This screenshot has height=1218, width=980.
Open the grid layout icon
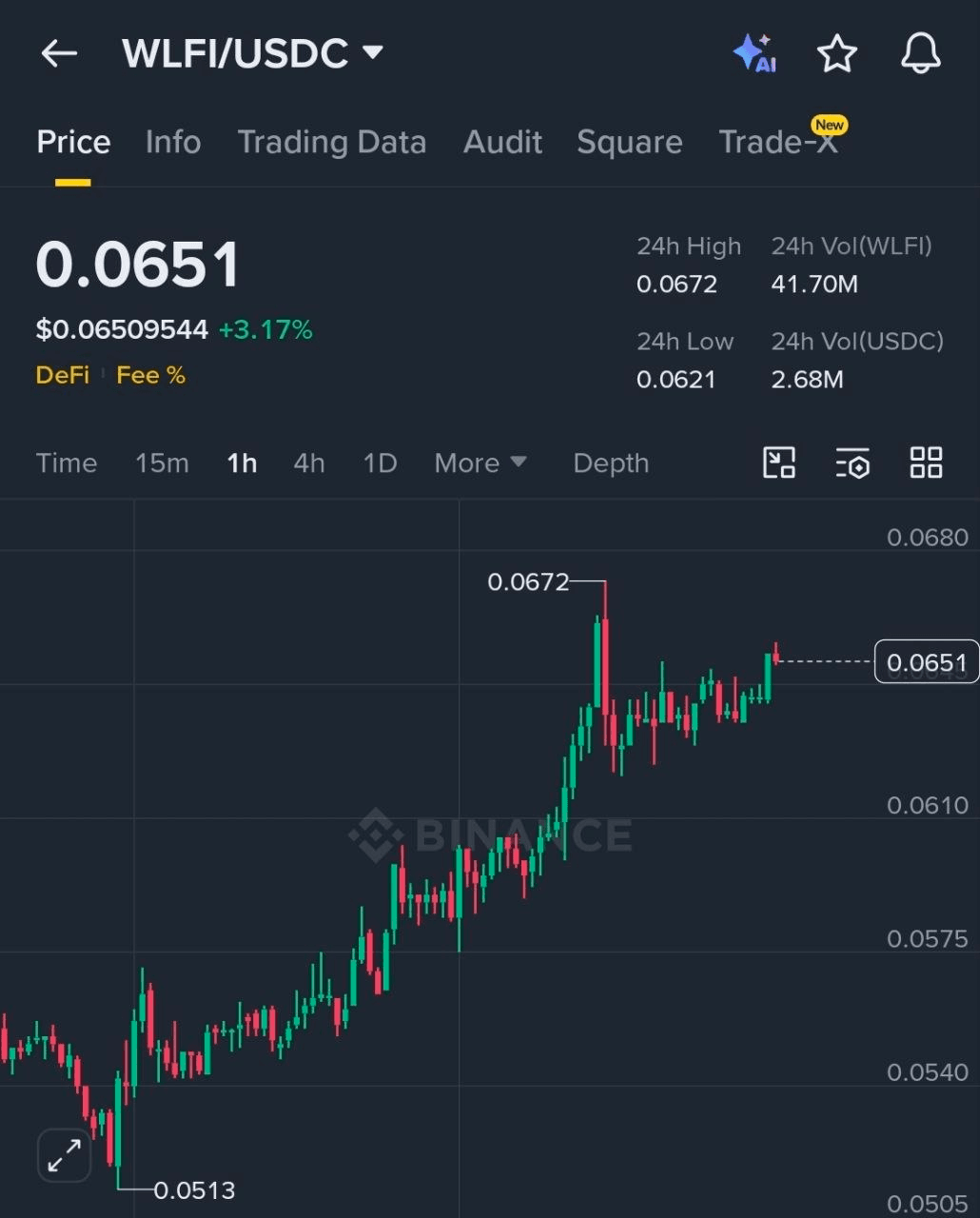tap(926, 463)
